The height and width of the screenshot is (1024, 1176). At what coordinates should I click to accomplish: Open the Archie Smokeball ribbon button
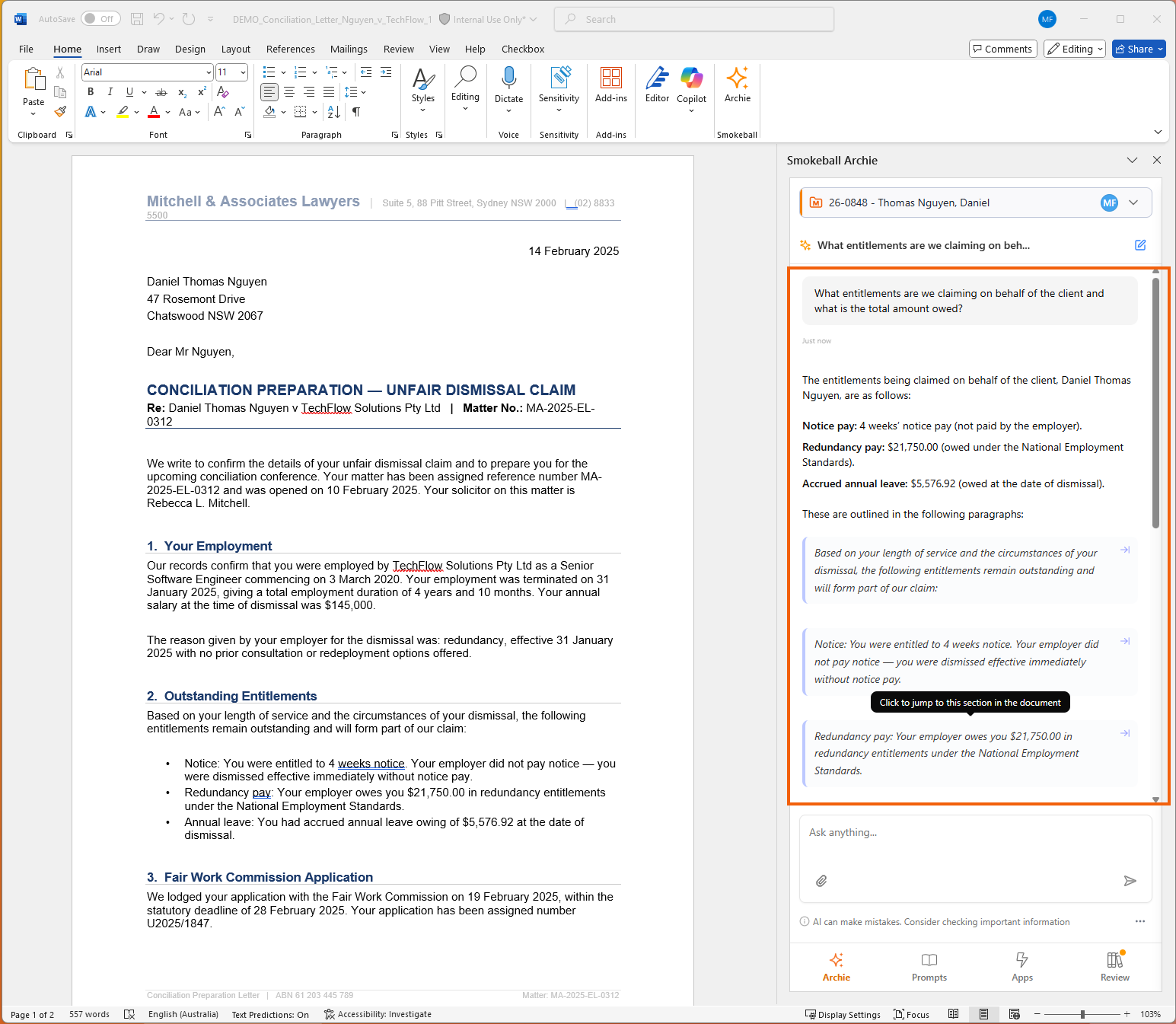[737, 85]
